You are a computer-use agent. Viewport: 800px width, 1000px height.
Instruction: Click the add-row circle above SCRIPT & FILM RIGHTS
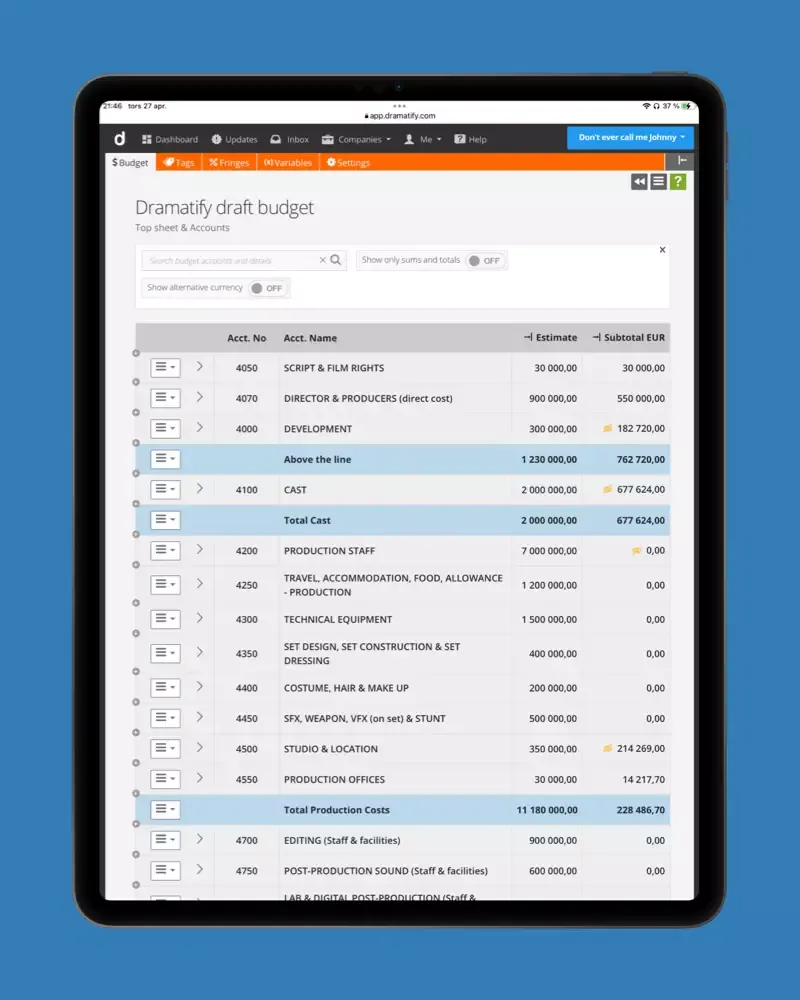pyautogui.click(x=136, y=353)
